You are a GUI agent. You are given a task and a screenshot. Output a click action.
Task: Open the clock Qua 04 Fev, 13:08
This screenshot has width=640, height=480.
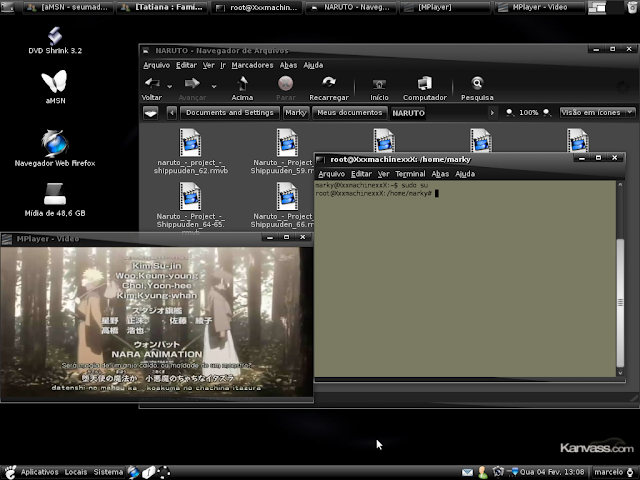552,472
